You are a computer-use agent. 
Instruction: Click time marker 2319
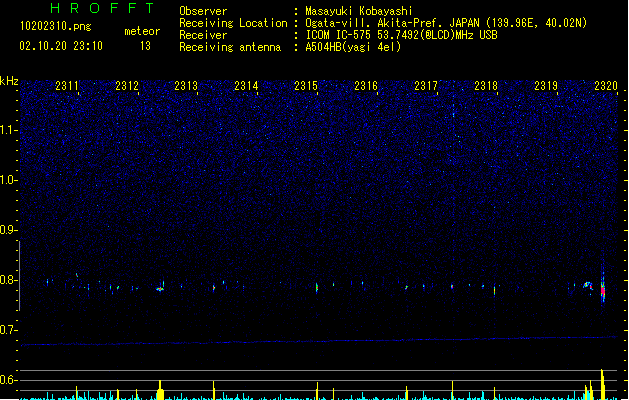[546, 86]
